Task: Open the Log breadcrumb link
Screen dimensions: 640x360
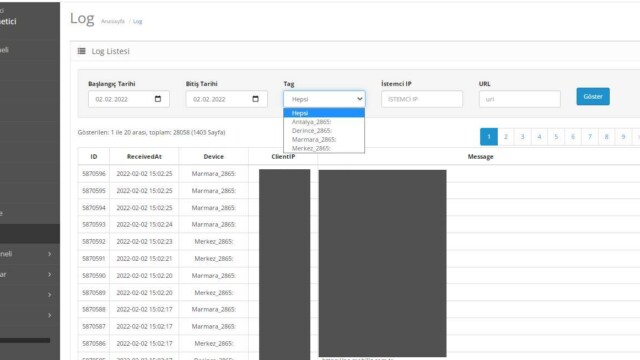Action: [138, 21]
